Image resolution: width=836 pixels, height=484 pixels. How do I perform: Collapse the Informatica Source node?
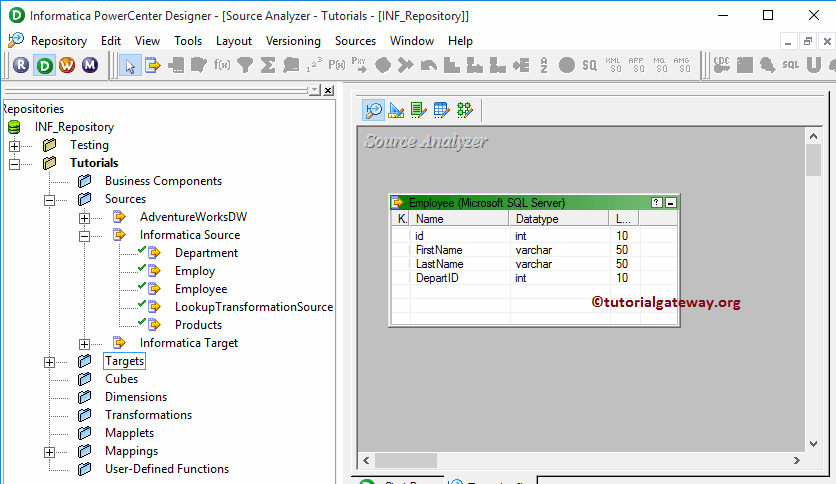84,236
